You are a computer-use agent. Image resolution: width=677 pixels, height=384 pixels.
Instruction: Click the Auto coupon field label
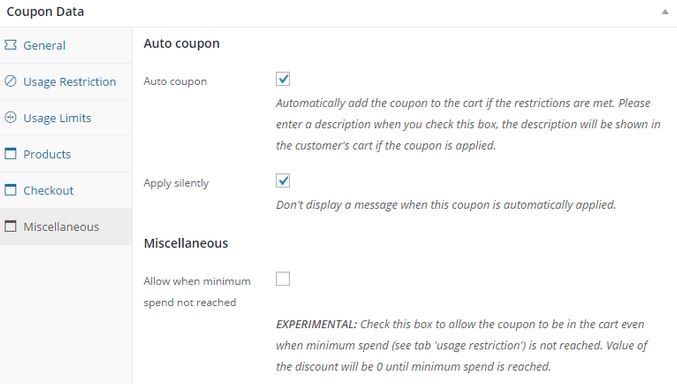point(175,81)
